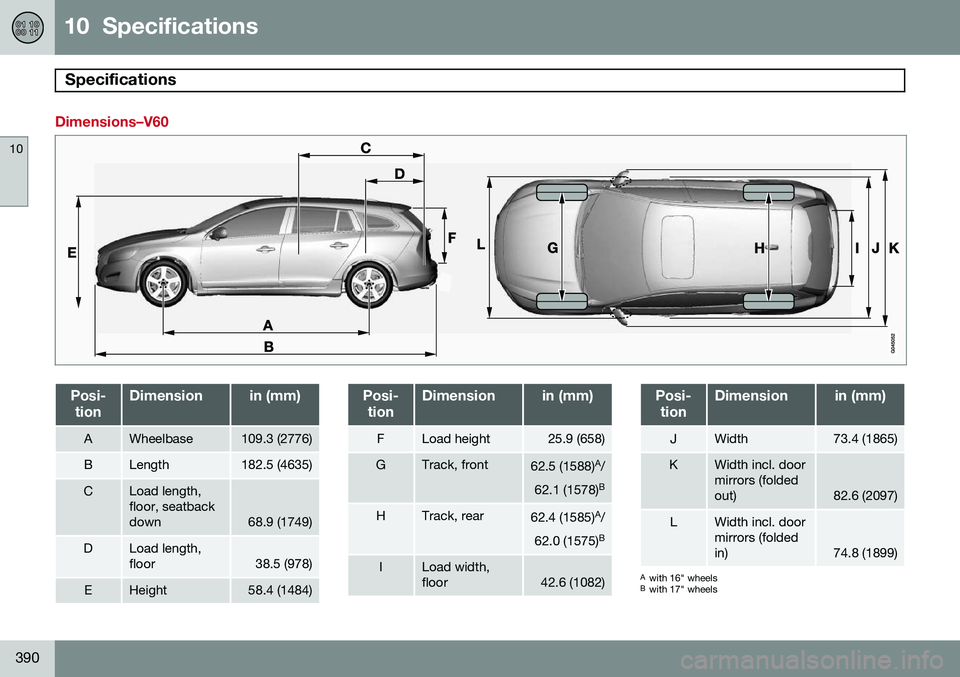Click position letter 'K' in the table
Viewport: 960px width, 677px height.
(673, 465)
